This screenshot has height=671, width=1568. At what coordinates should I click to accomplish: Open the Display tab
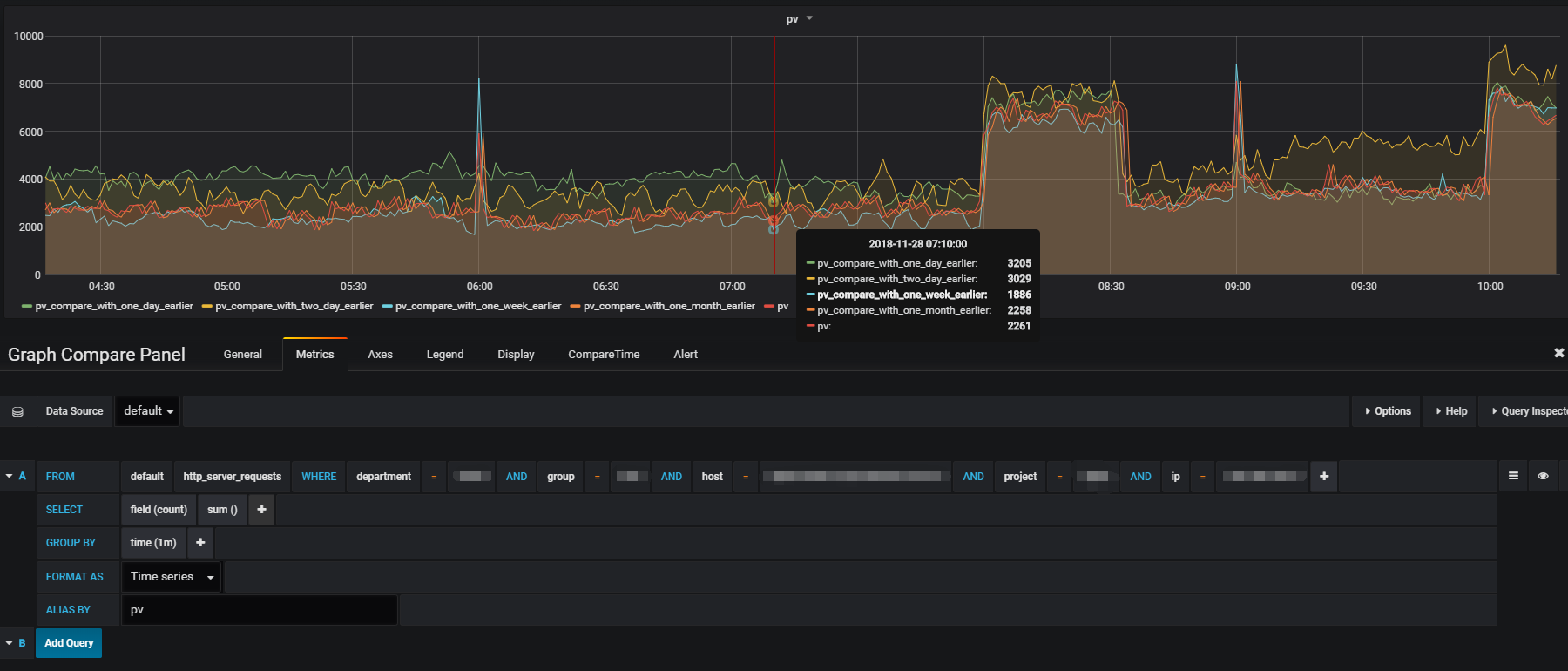[x=516, y=355]
